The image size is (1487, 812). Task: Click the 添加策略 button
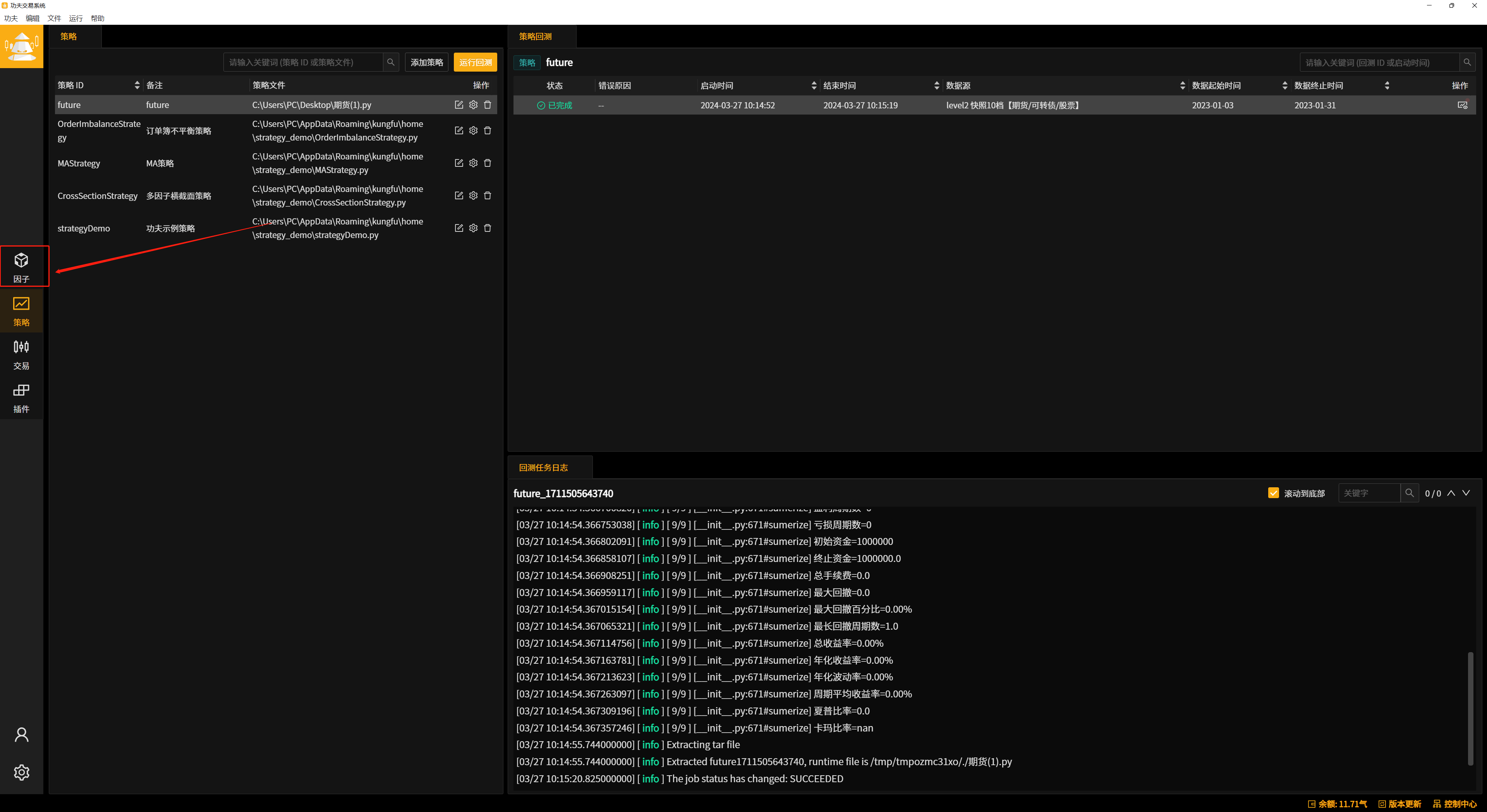[x=427, y=62]
